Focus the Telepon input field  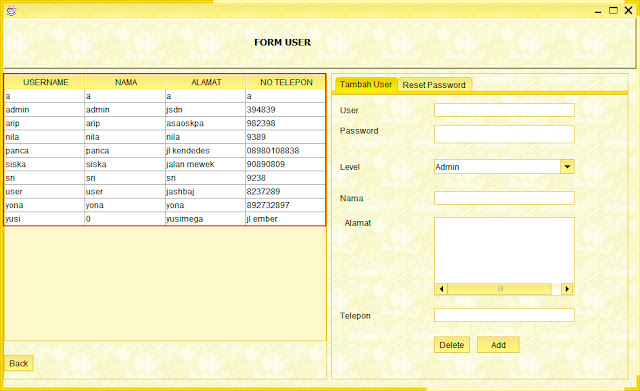(x=504, y=315)
